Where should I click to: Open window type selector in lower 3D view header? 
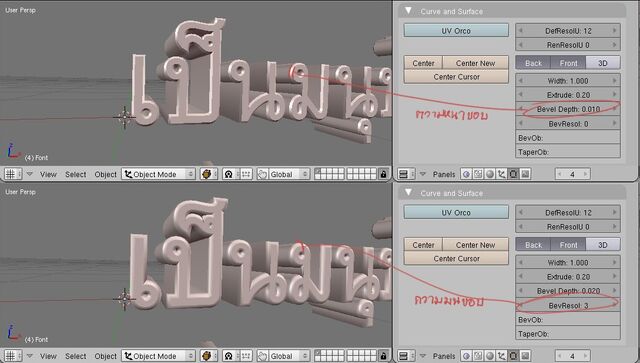coord(13,356)
